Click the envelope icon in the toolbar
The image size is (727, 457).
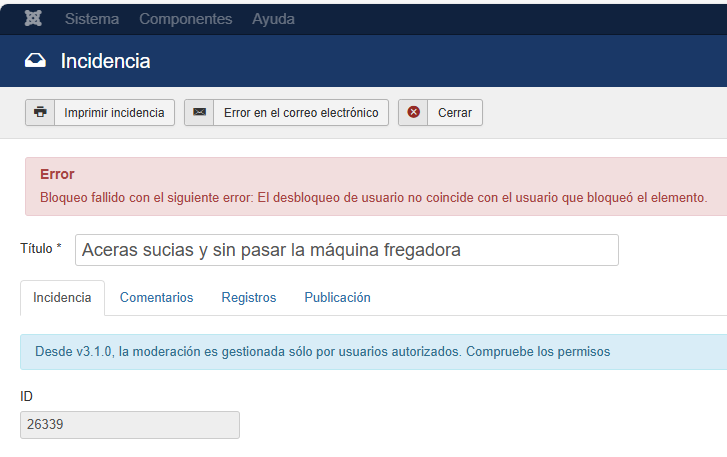(x=200, y=113)
